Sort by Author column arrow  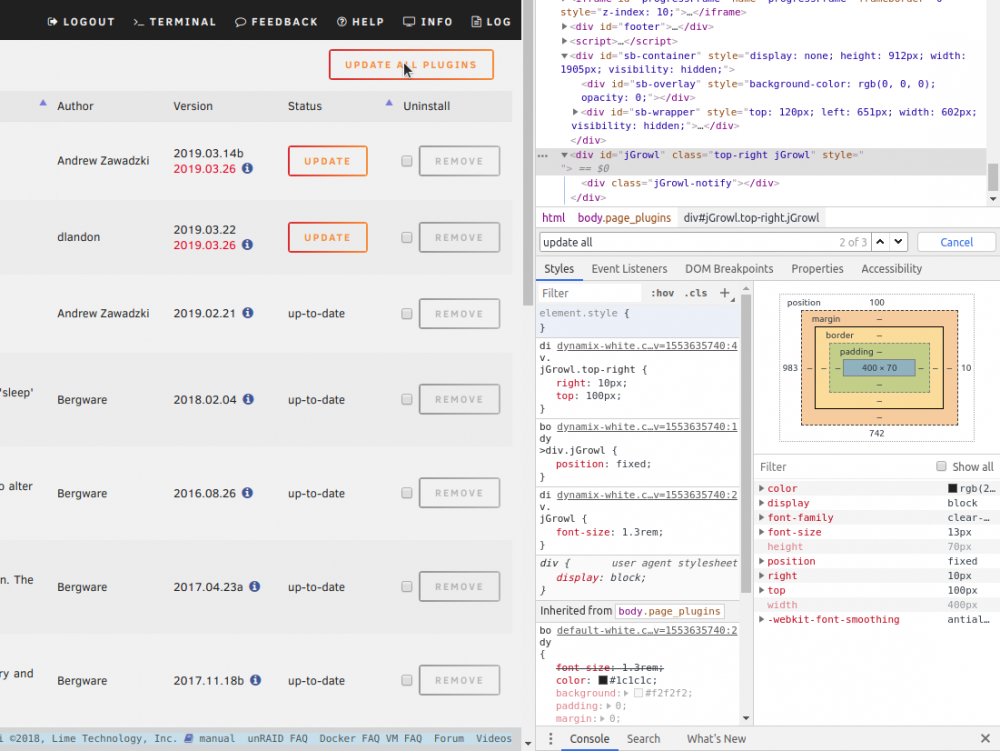[x=43, y=103]
